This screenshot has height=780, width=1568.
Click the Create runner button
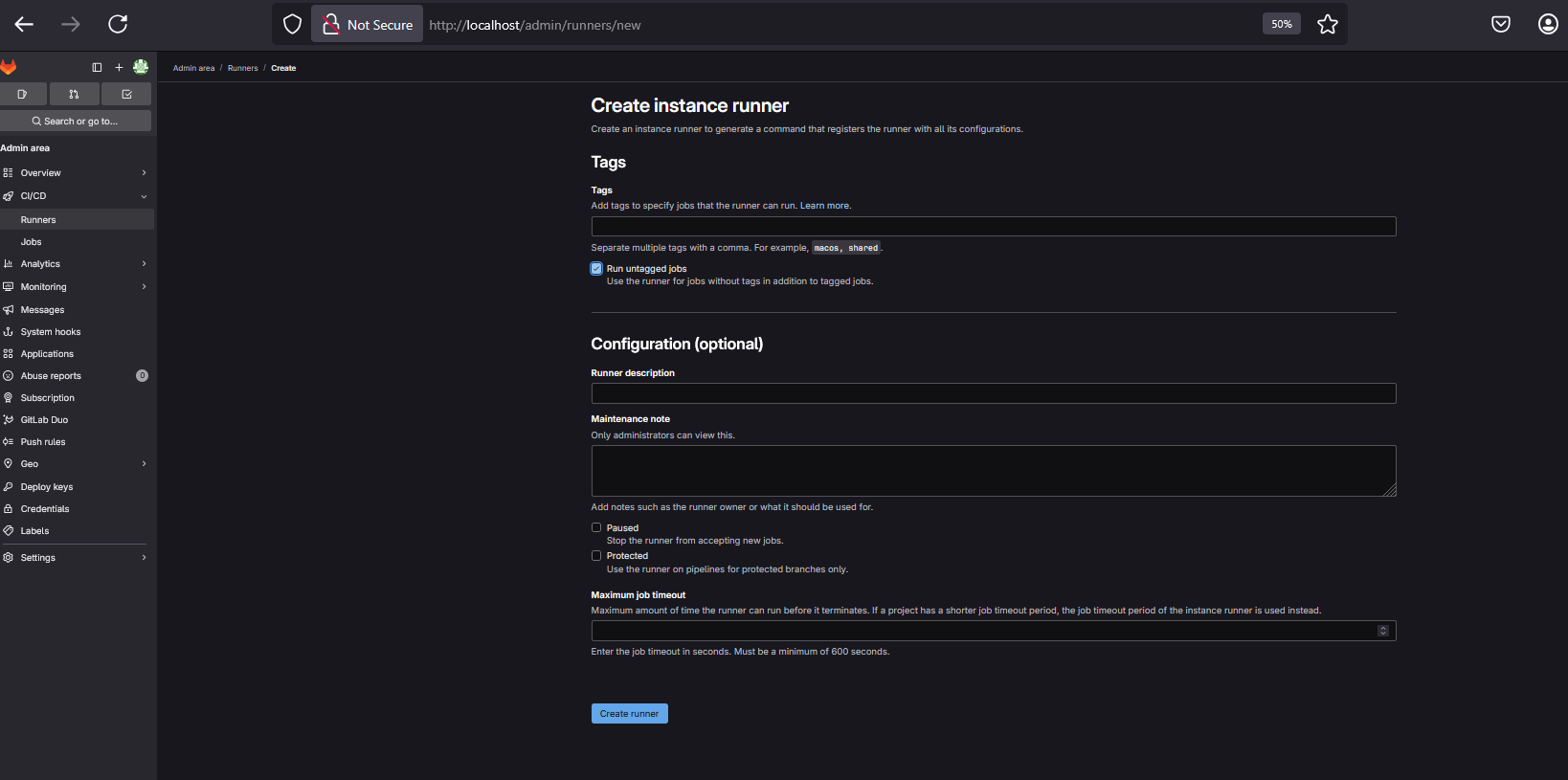point(629,714)
